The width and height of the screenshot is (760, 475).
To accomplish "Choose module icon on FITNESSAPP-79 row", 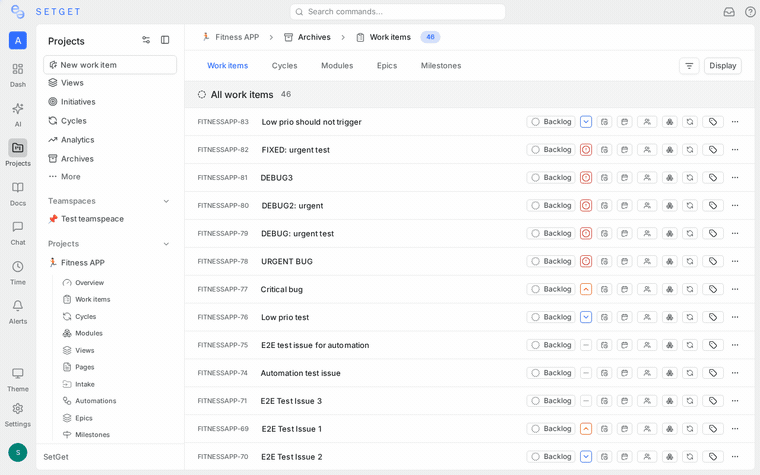I will 669,234.
